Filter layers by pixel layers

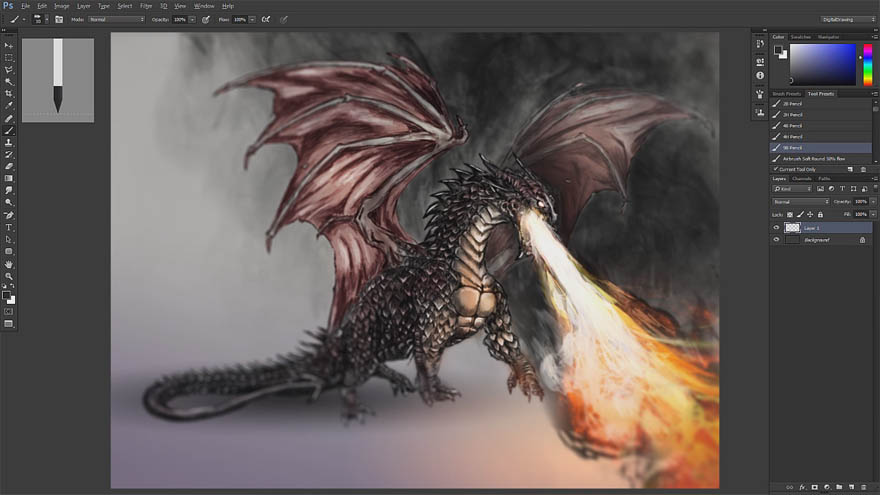(820, 189)
